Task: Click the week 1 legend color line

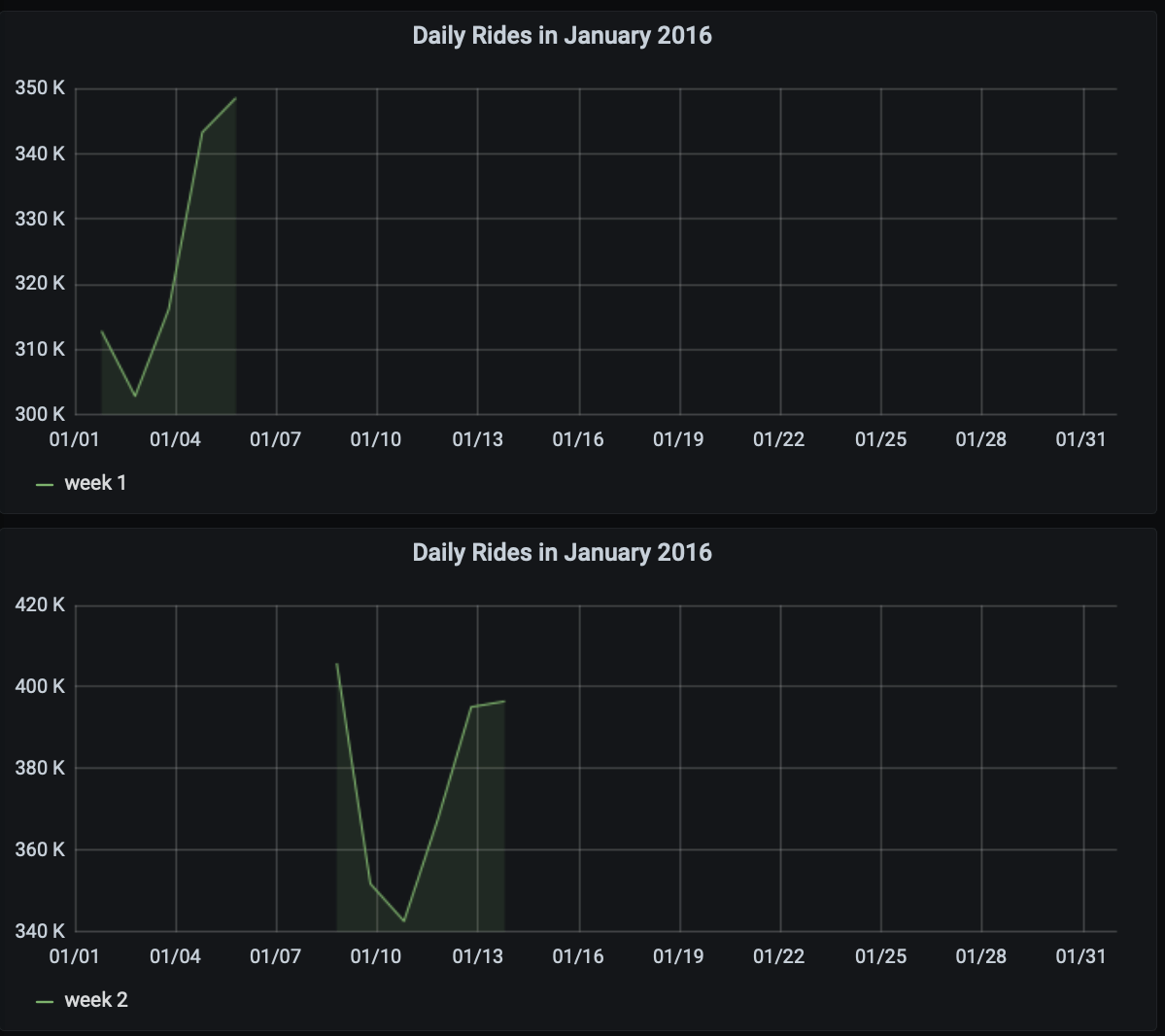Action: click(45, 484)
